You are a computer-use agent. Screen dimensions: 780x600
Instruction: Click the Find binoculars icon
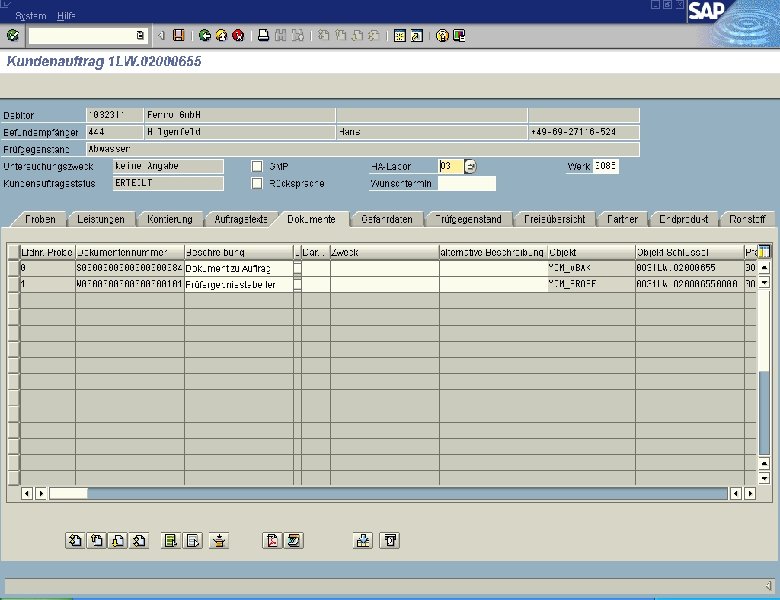(281, 35)
